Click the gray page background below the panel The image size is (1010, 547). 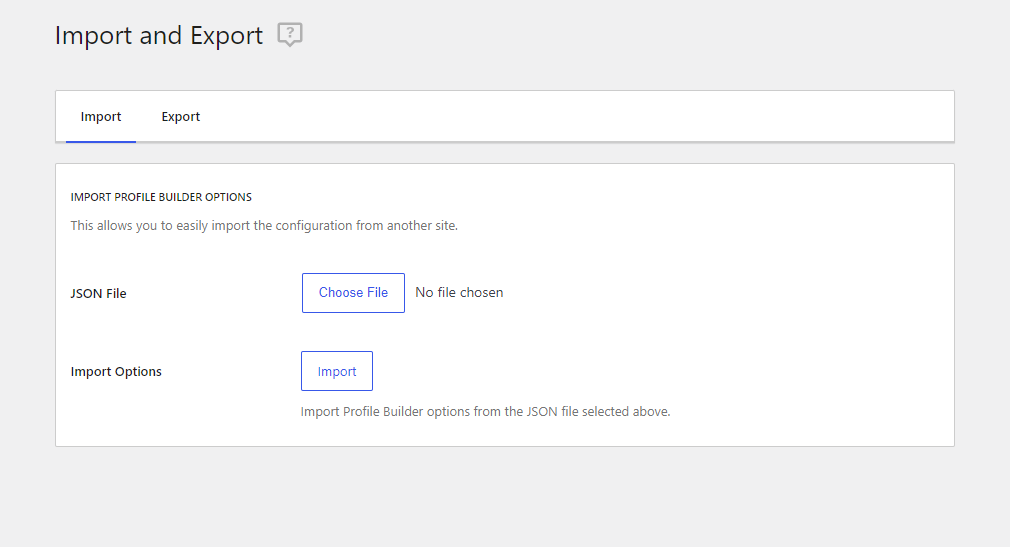pos(505,496)
